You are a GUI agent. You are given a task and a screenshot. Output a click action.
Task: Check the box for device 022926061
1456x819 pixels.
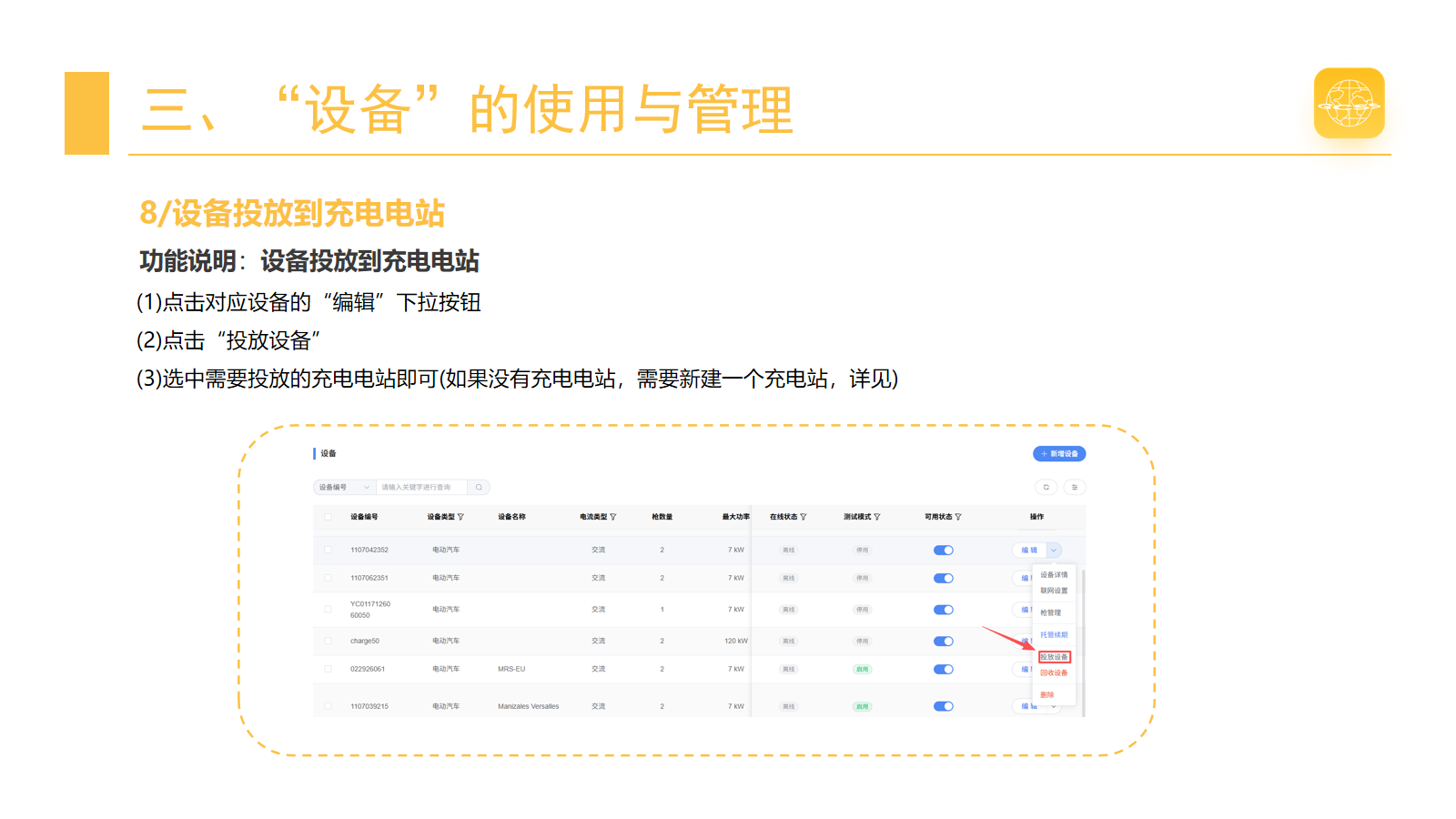328,669
